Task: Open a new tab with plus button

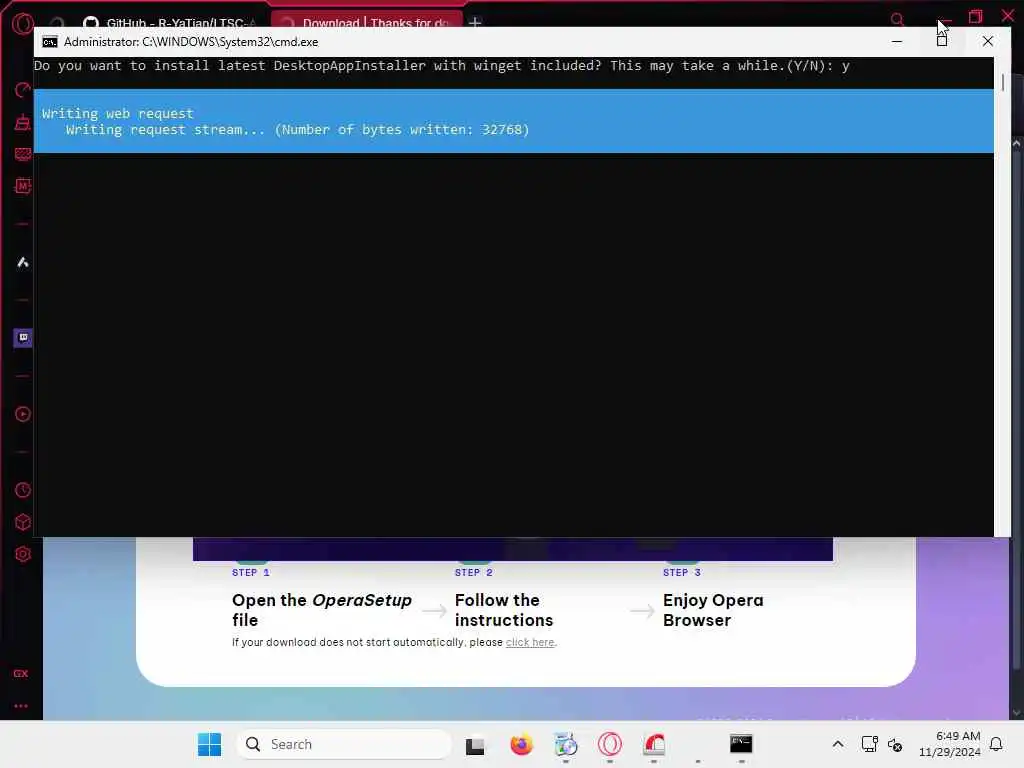Action: pos(475,22)
